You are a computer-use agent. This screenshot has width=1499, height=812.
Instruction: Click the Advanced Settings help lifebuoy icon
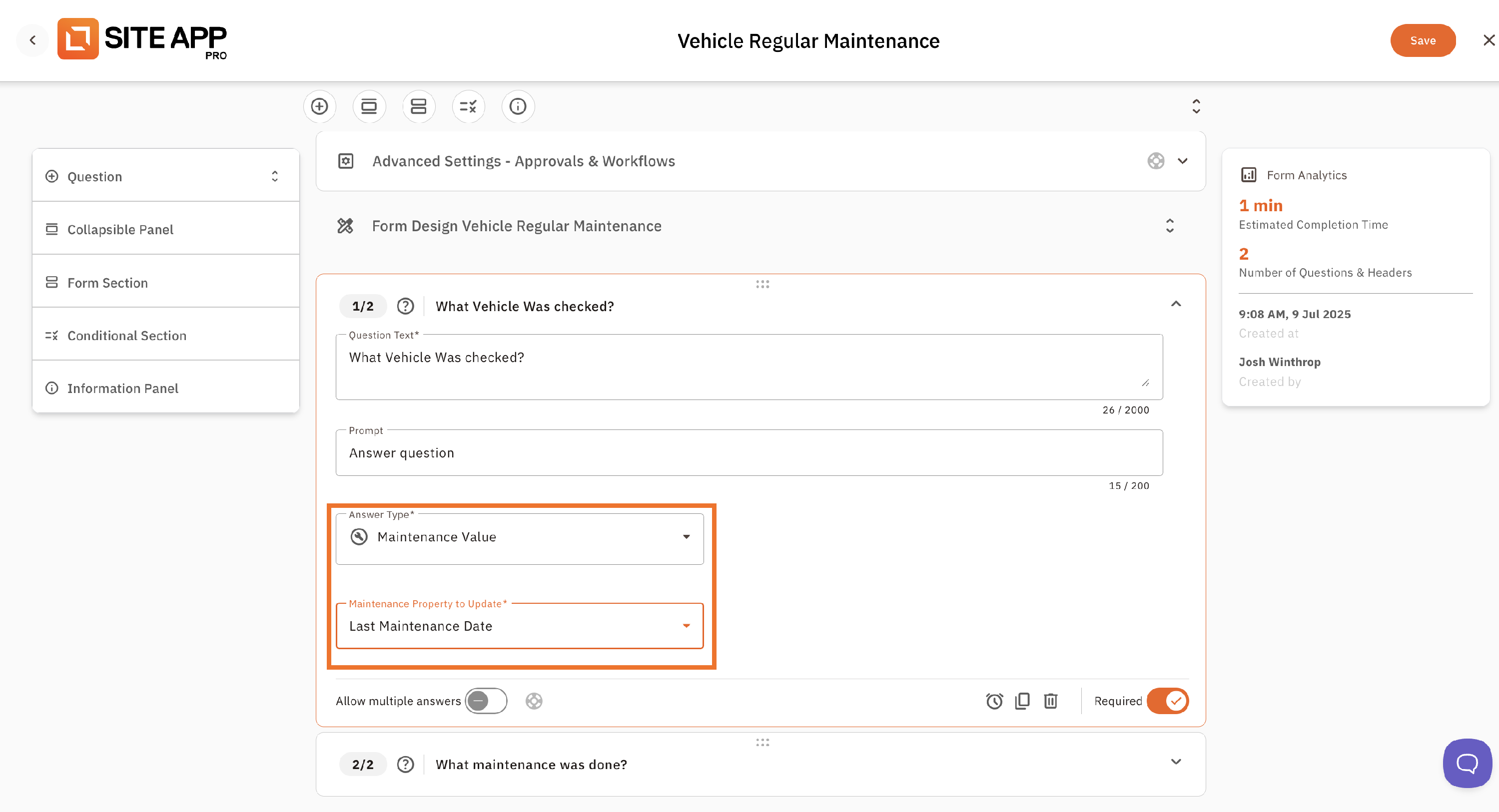click(1156, 161)
